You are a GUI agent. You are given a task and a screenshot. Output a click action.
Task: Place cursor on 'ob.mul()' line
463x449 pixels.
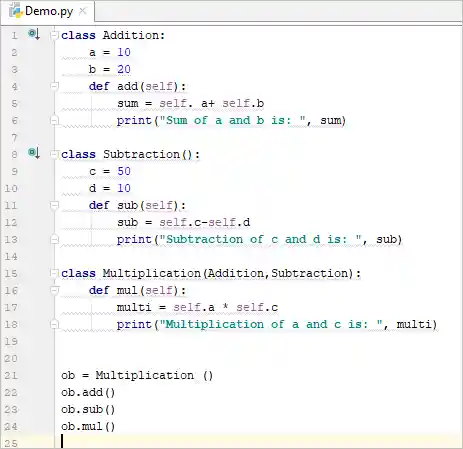(88, 426)
